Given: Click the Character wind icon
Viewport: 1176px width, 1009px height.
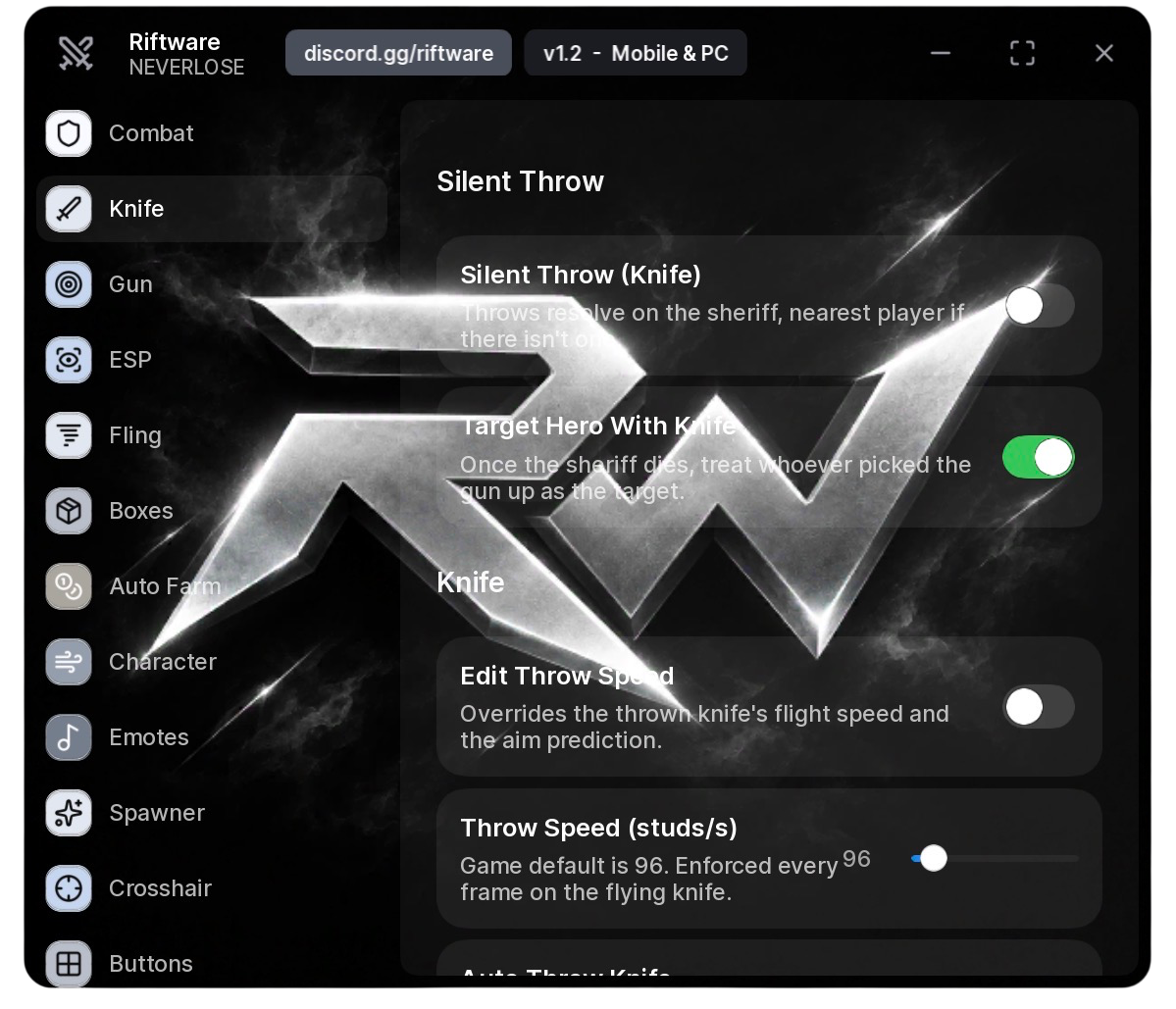Looking at the screenshot, I should [69, 662].
